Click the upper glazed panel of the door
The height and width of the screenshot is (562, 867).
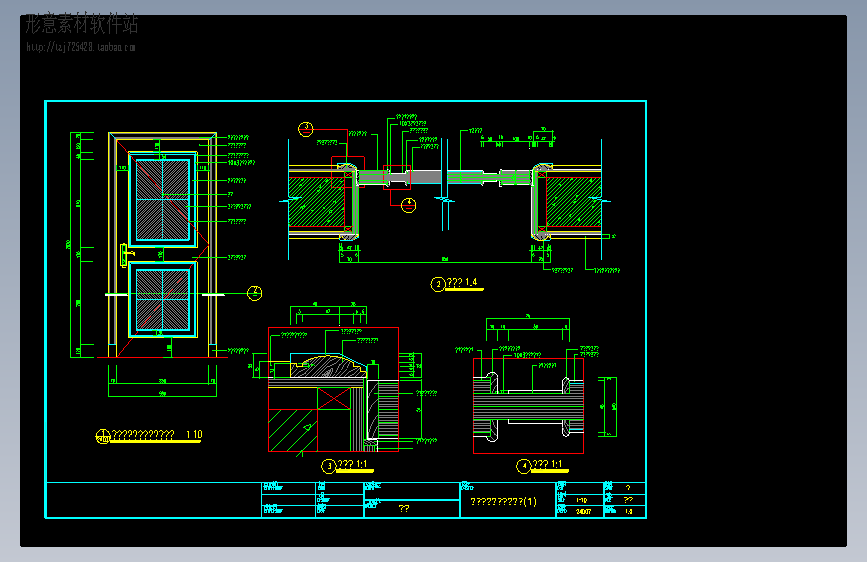[163, 200]
